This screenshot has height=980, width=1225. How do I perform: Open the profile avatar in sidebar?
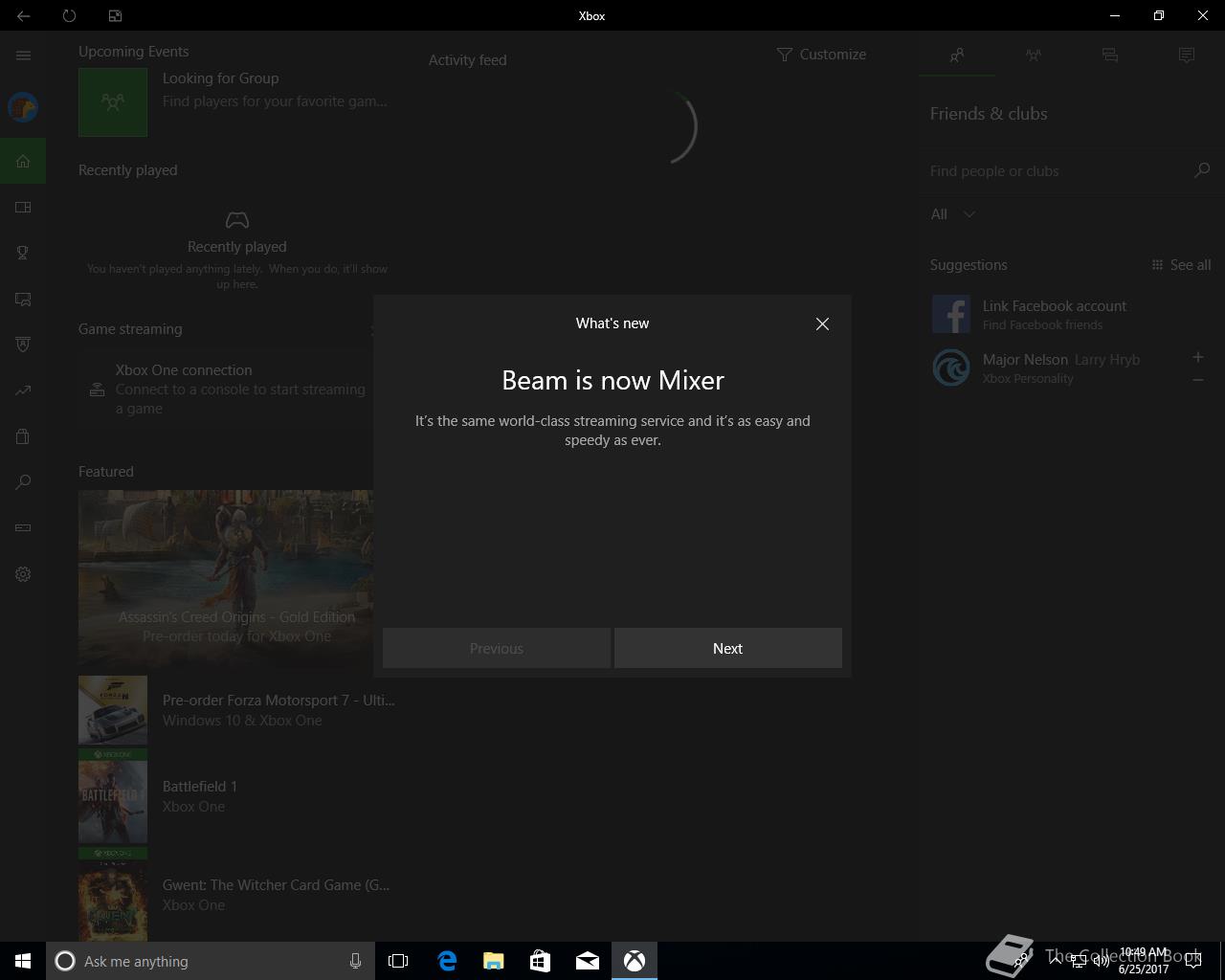(x=23, y=107)
